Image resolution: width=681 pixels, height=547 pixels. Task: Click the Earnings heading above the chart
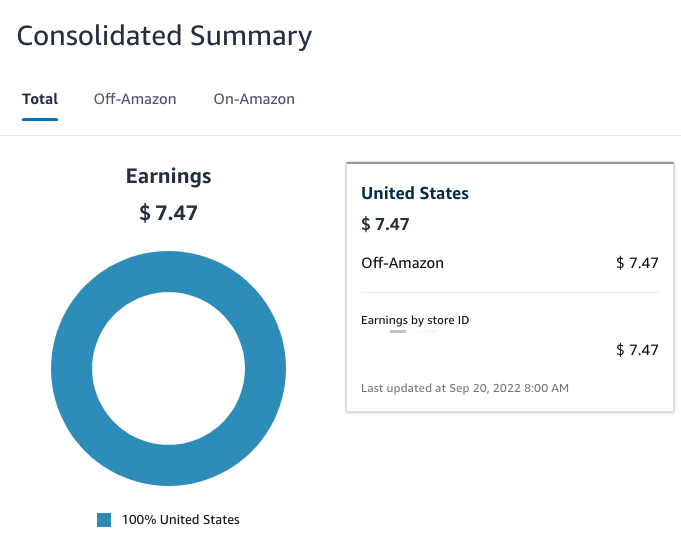pos(168,176)
